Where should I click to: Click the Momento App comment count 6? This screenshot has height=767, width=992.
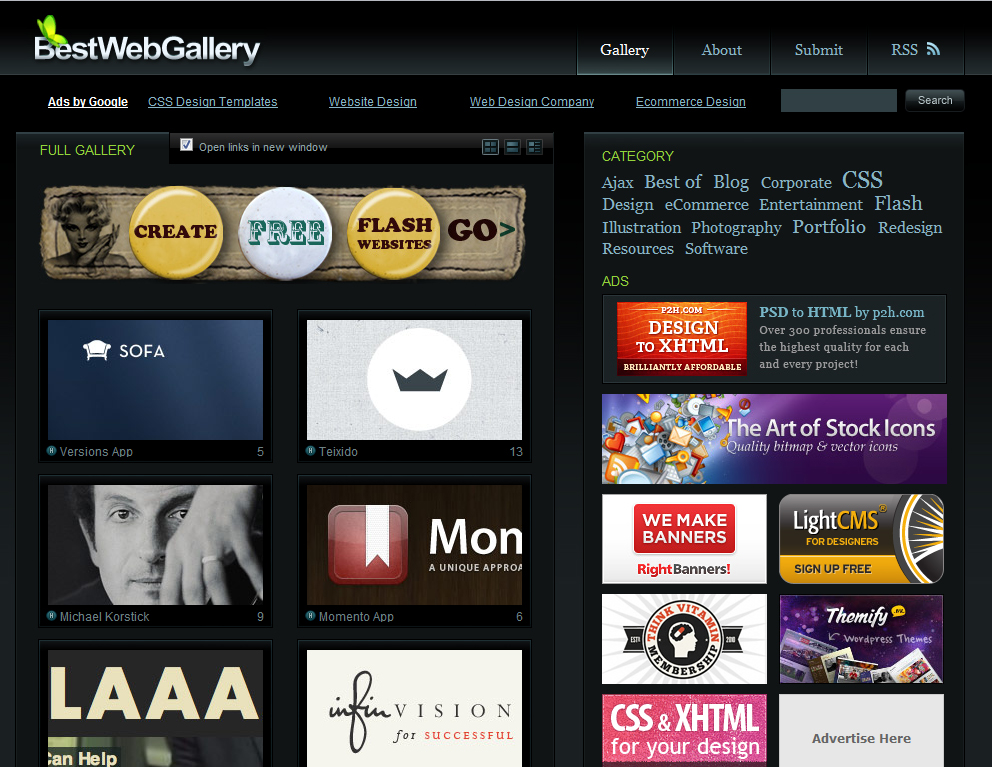(x=519, y=617)
